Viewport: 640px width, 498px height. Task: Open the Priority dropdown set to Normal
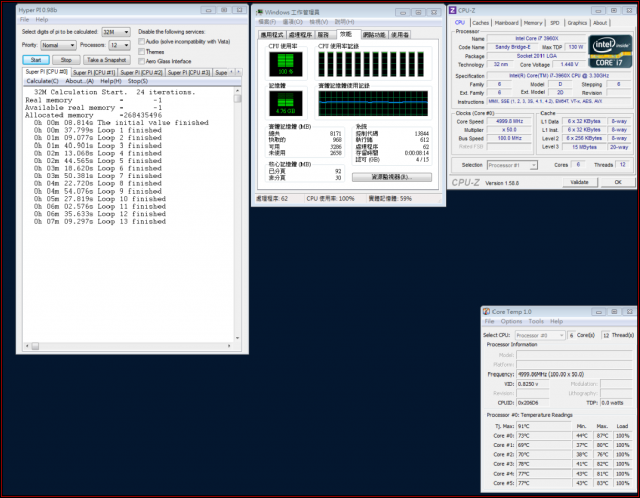coord(58,45)
